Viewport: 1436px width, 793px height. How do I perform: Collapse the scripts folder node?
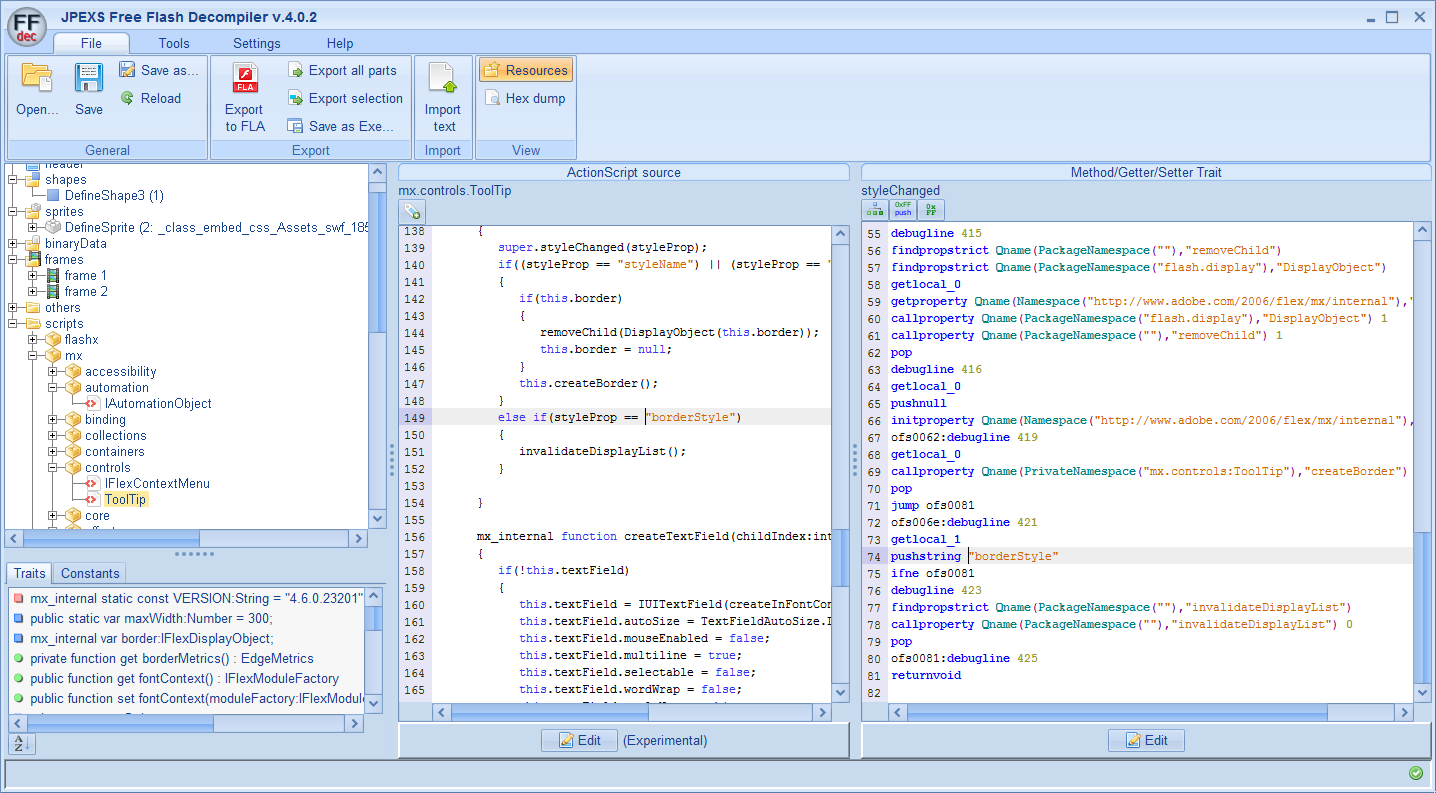pyautogui.click(x=14, y=324)
